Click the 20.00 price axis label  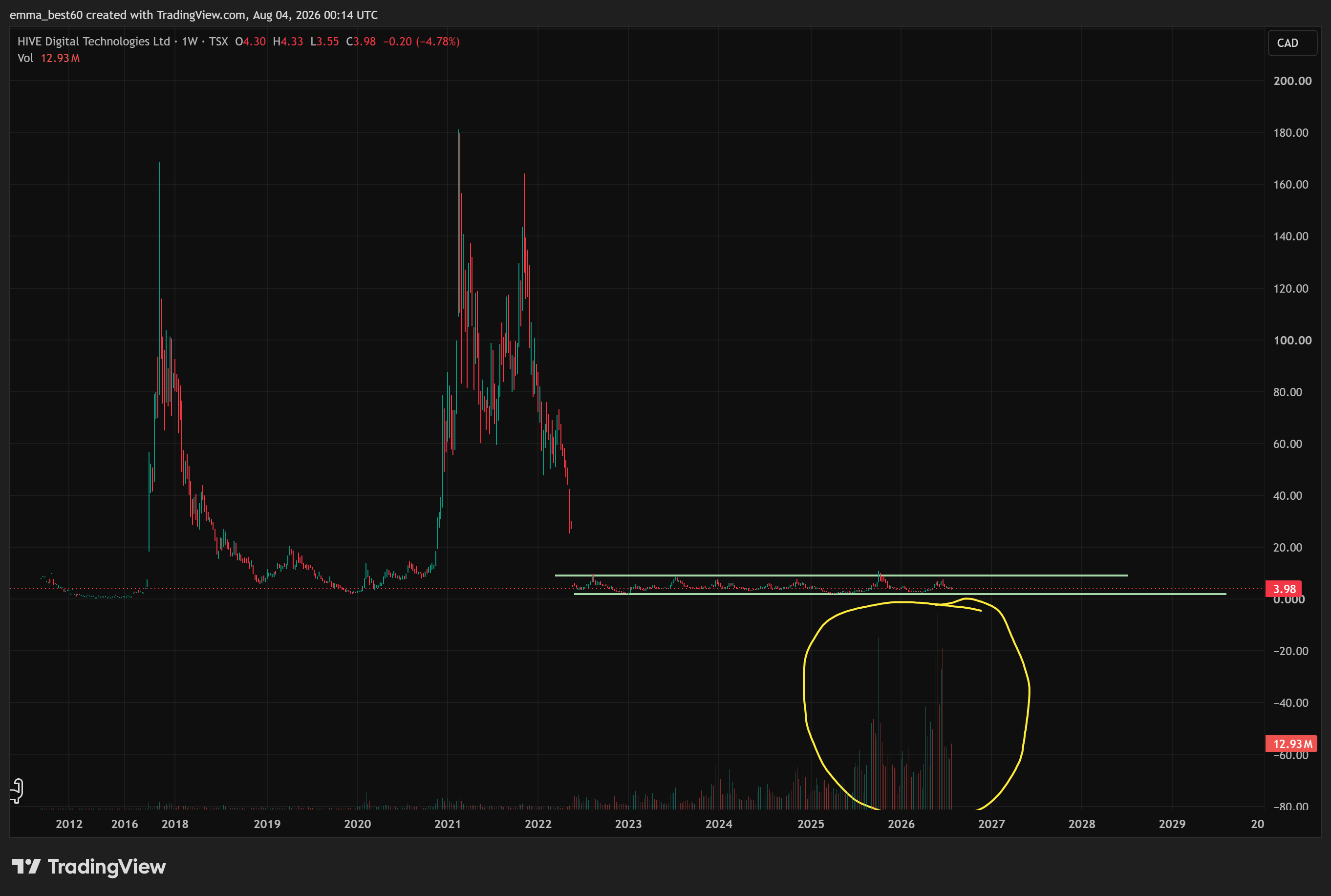tap(1288, 548)
